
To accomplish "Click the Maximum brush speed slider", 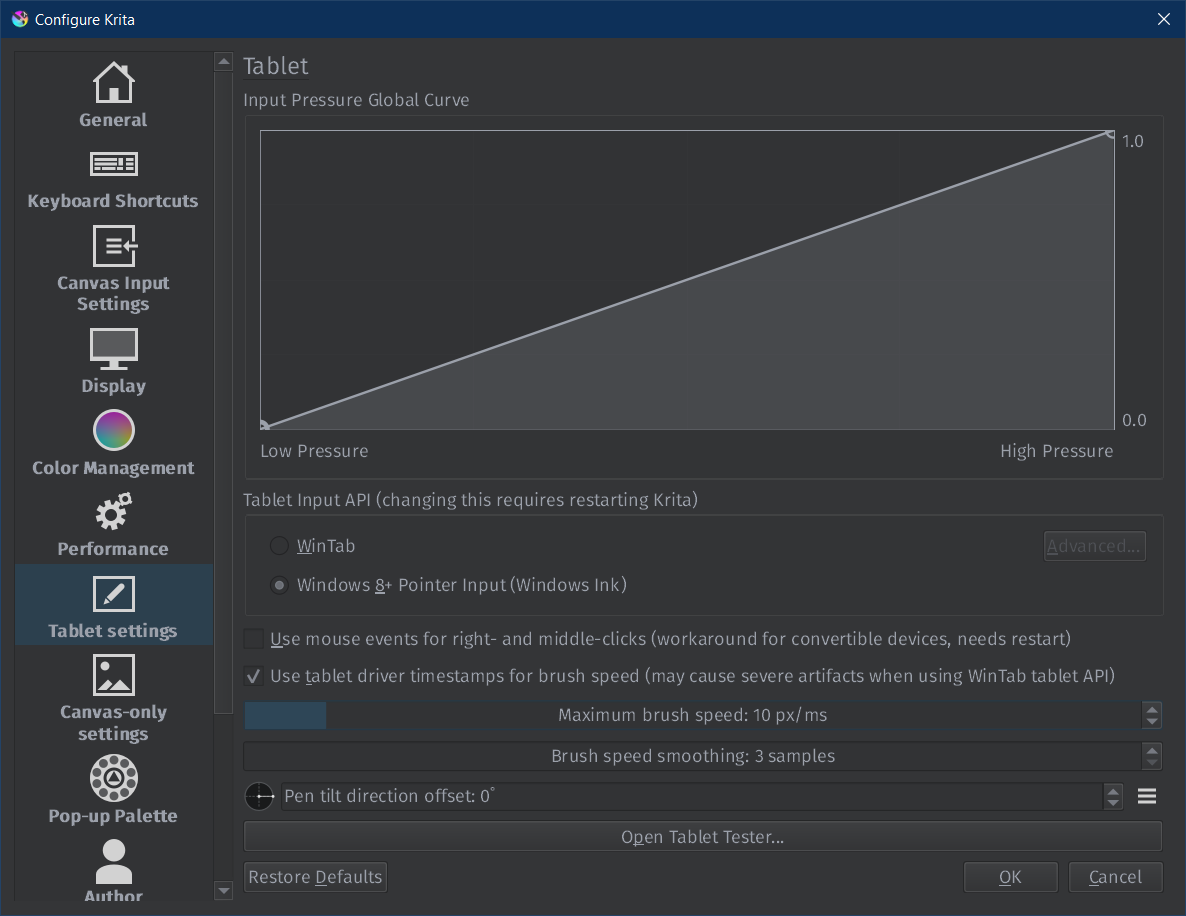I will (692, 715).
